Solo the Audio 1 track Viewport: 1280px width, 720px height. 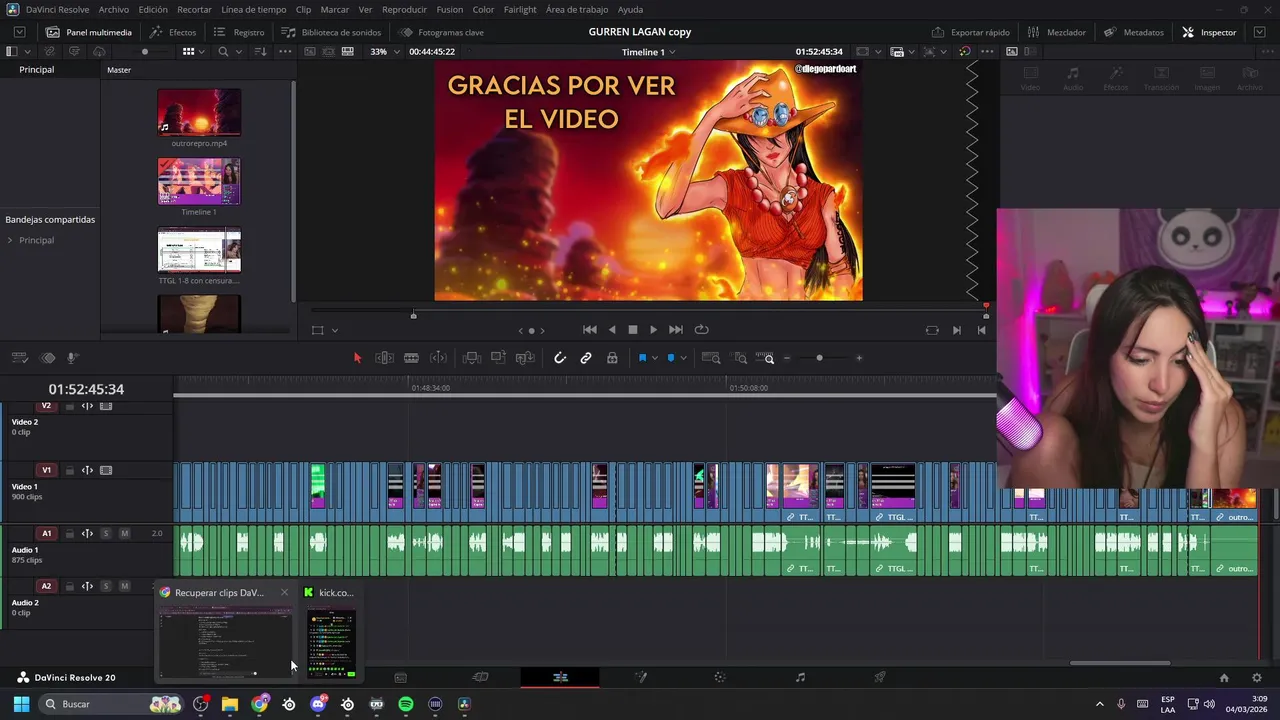point(105,533)
